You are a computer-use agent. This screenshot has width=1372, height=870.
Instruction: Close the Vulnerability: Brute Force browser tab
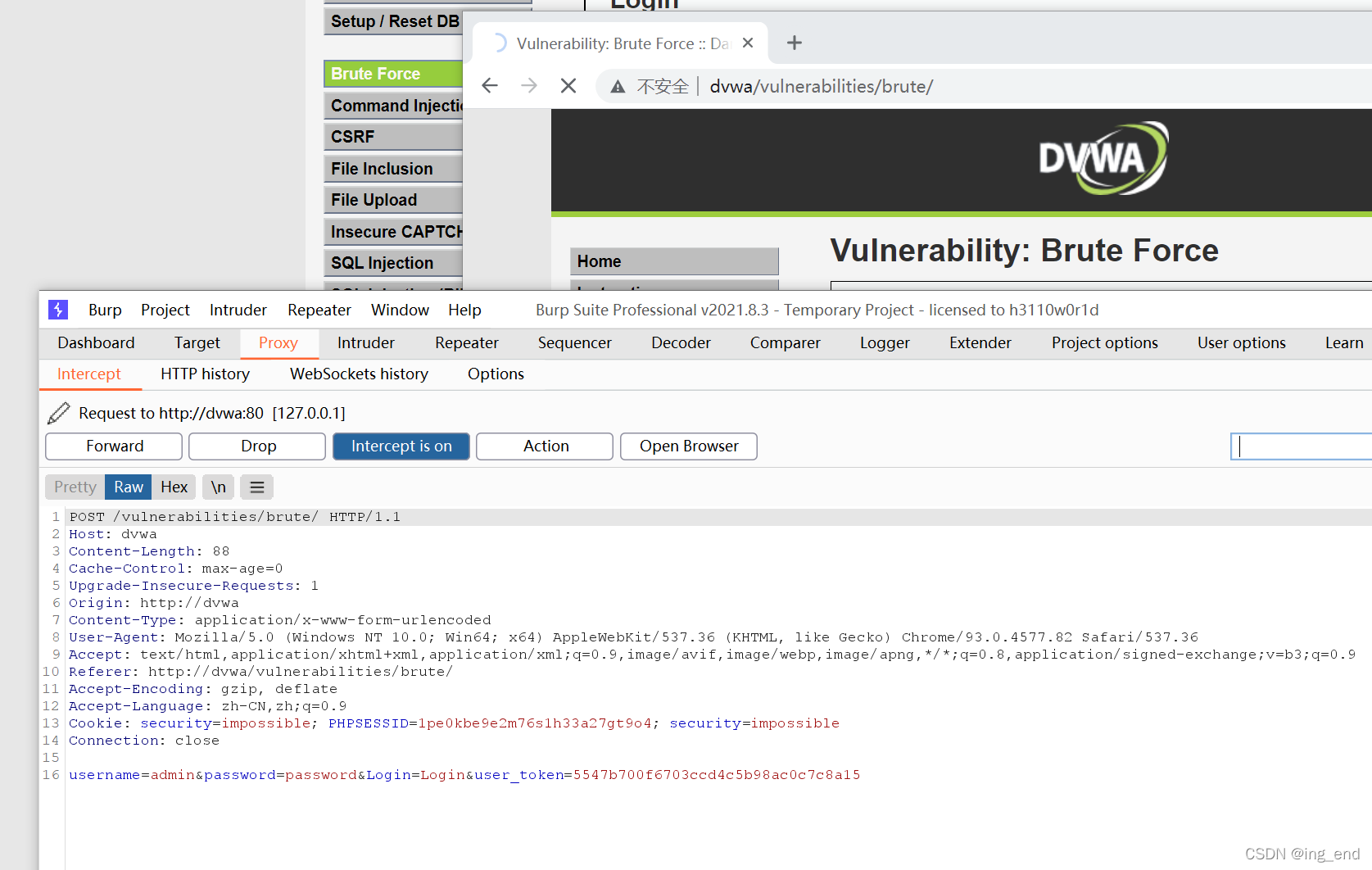tap(748, 43)
